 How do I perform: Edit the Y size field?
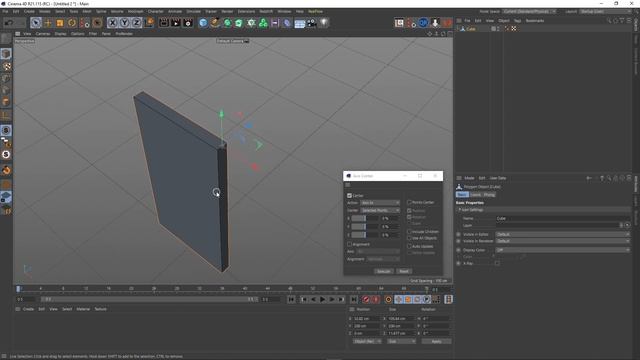pyautogui.click(x=401, y=326)
